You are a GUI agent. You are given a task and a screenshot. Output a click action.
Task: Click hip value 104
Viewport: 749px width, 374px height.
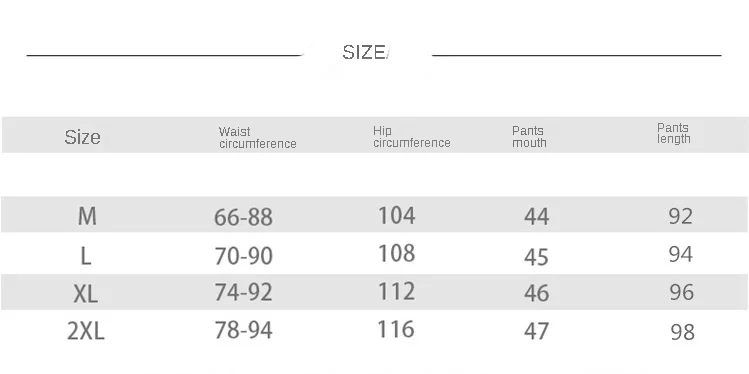[396, 215]
